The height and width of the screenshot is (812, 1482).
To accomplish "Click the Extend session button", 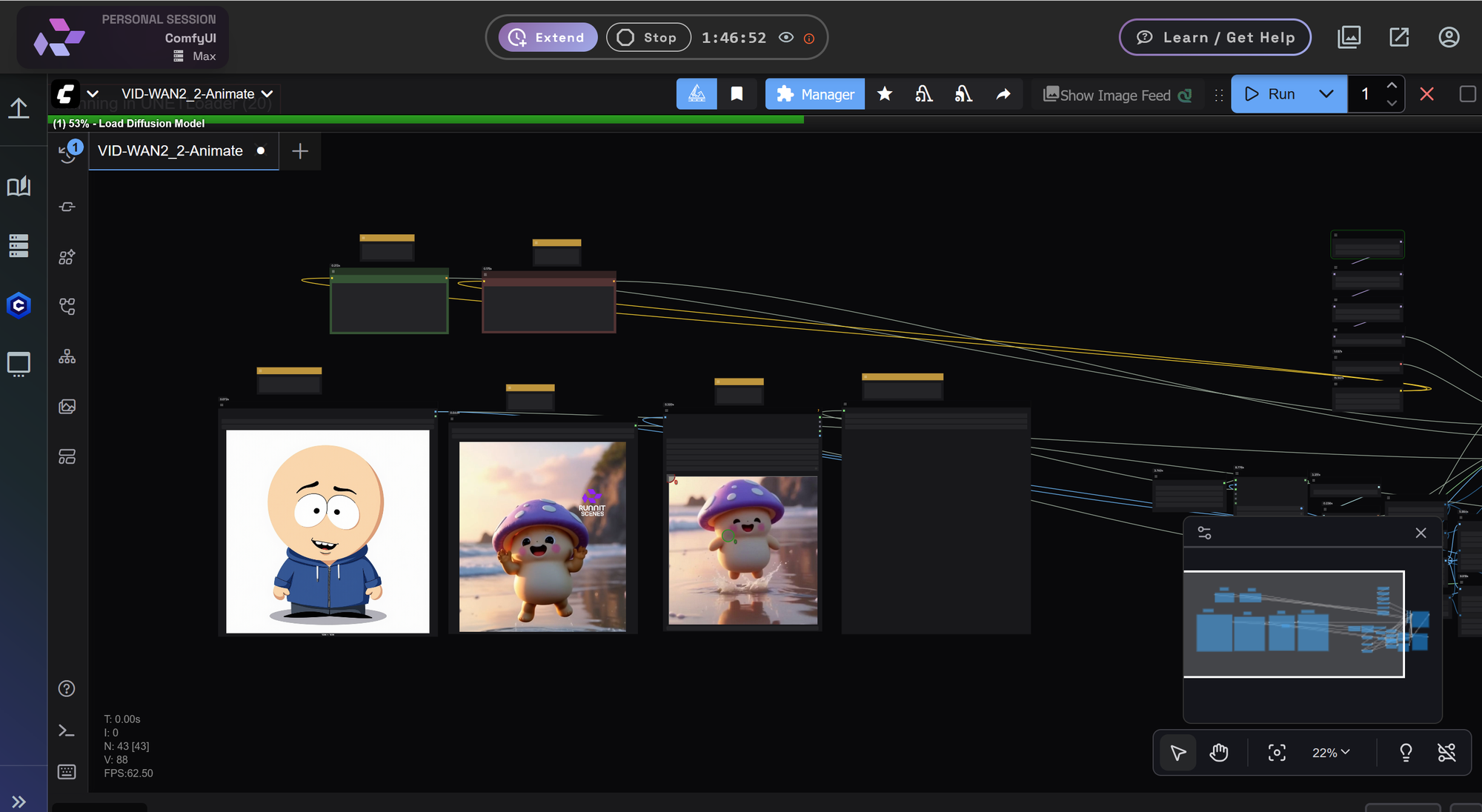I will (x=548, y=37).
